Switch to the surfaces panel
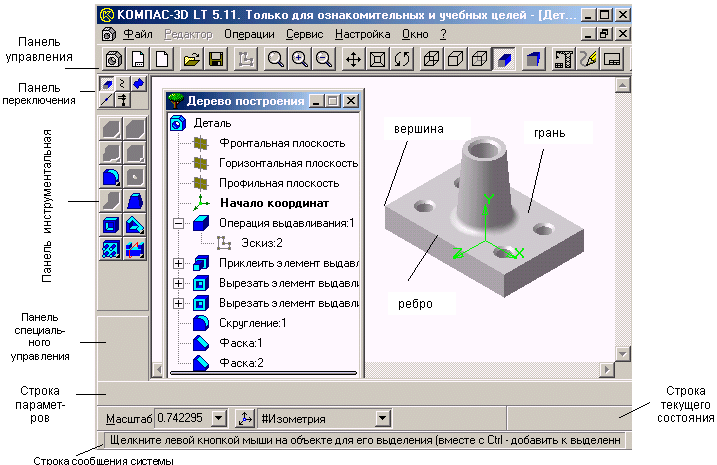717x465 pixels. (138, 84)
